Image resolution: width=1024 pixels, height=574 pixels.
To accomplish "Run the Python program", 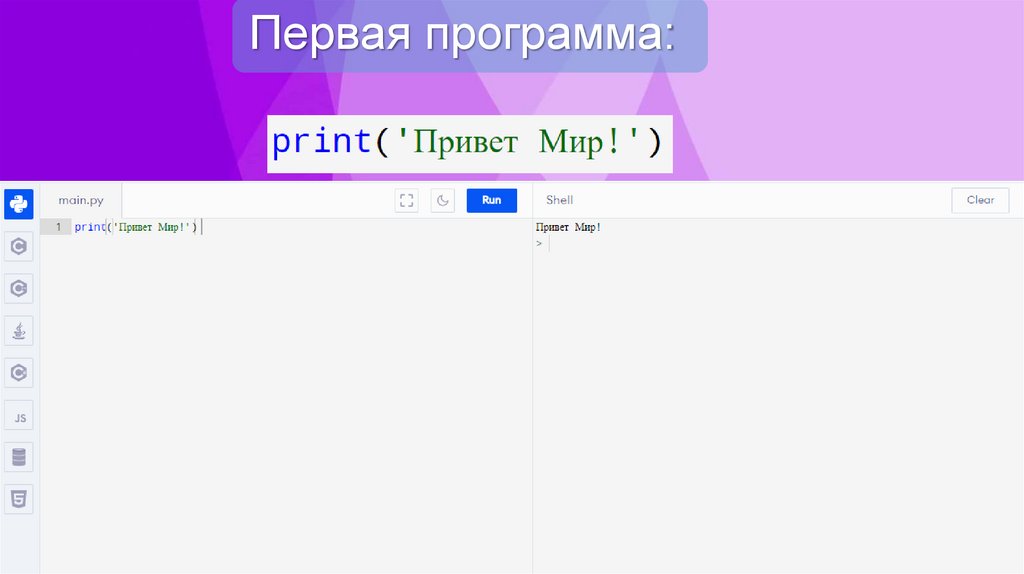I will 492,200.
